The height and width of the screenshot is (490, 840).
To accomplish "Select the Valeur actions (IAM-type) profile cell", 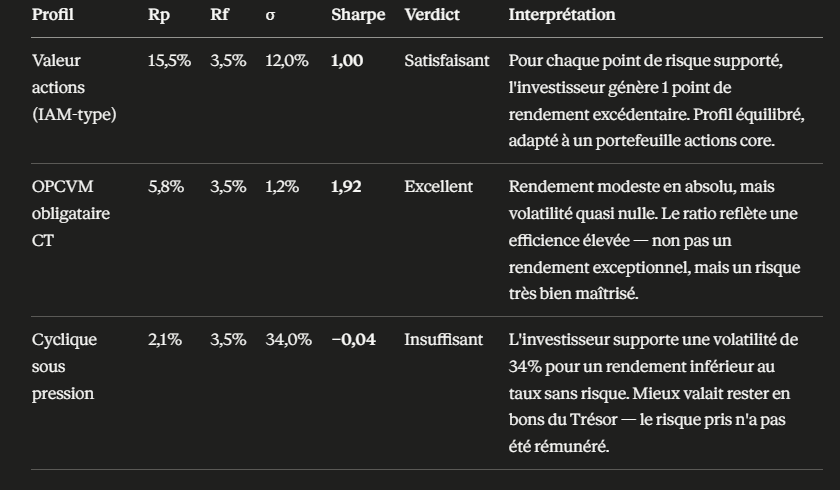I will point(74,88).
